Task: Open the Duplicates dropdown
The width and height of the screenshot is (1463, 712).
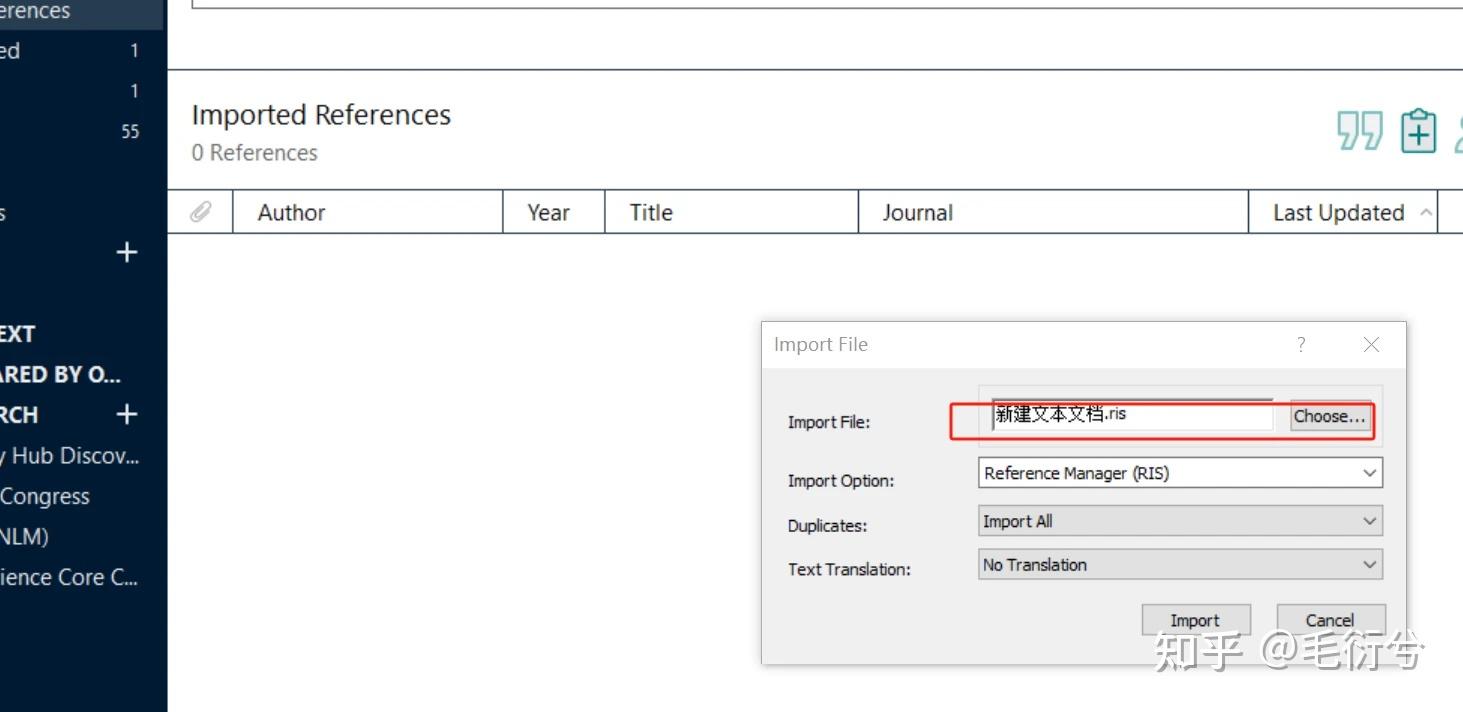Action: (1180, 521)
